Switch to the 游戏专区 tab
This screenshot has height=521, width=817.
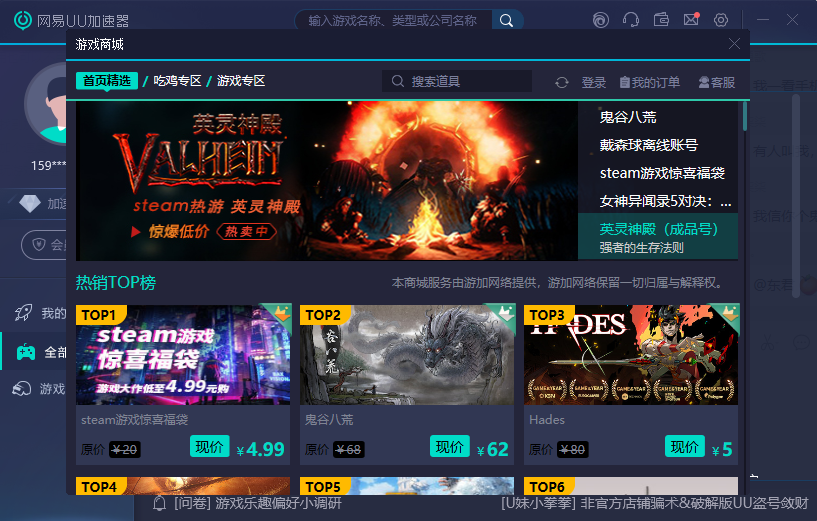(x=241, y=81)
